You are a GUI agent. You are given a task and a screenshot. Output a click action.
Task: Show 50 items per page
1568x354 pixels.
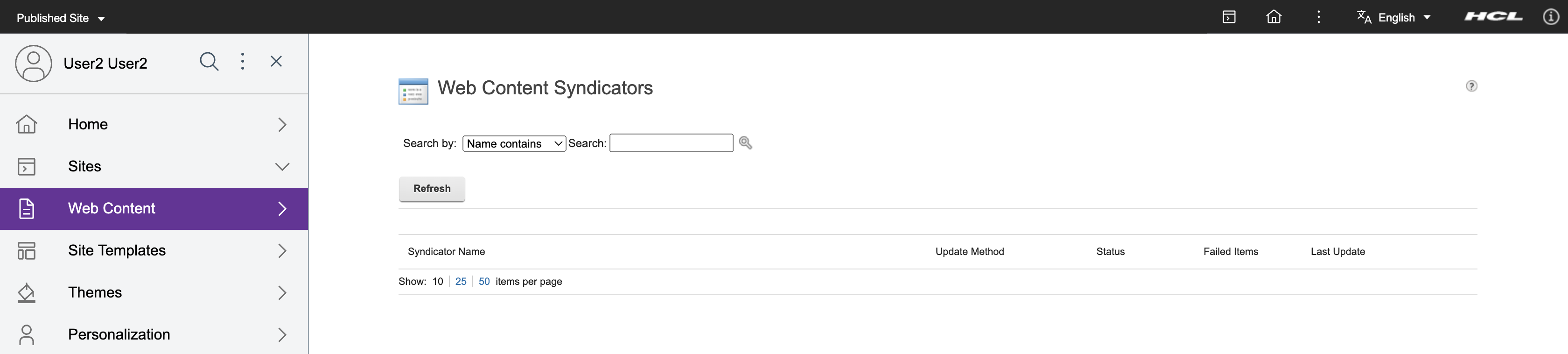pyautogui.click(x=484, y=281)
